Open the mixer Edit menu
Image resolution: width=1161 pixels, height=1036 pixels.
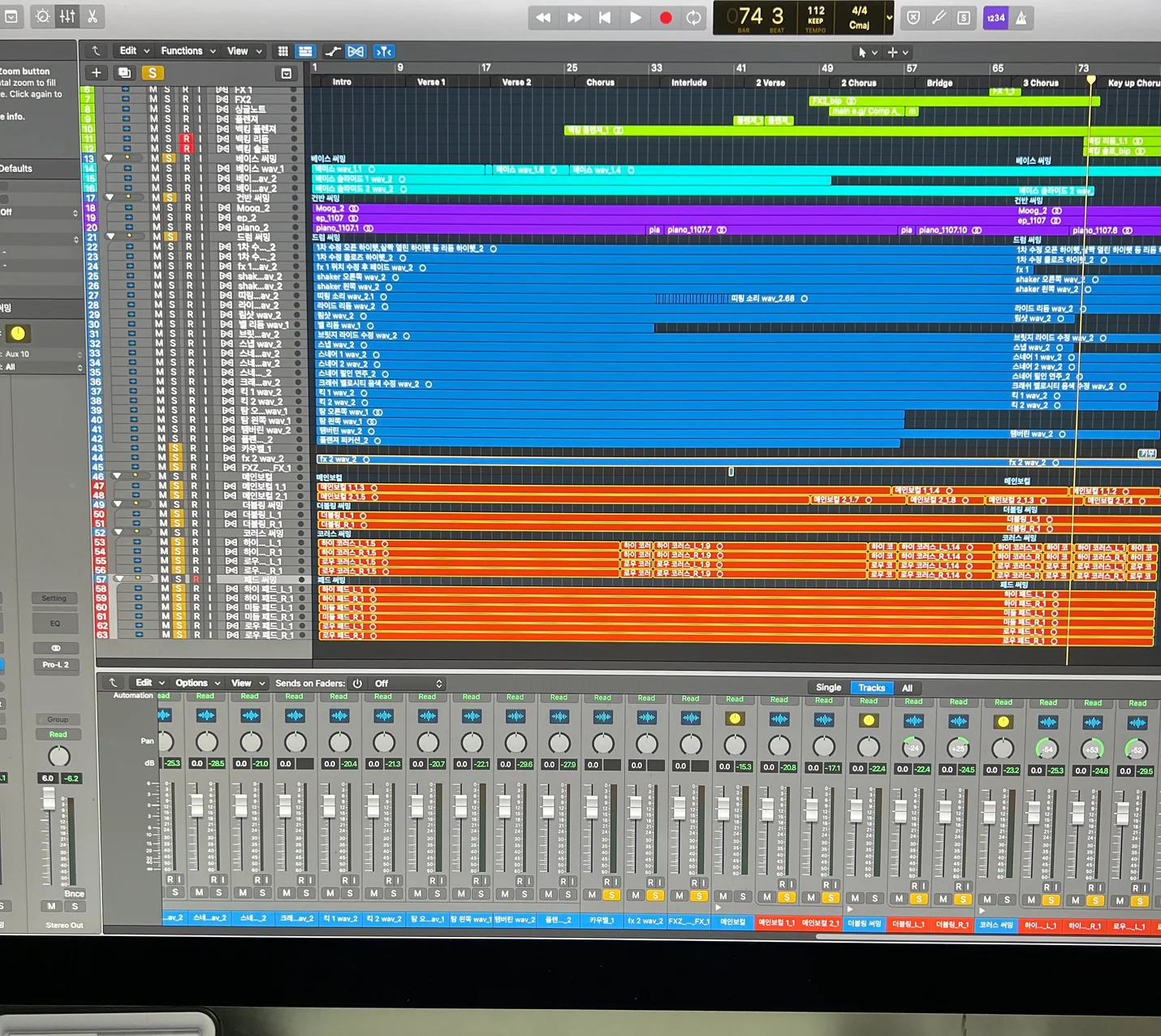click(x=150, y=683)
